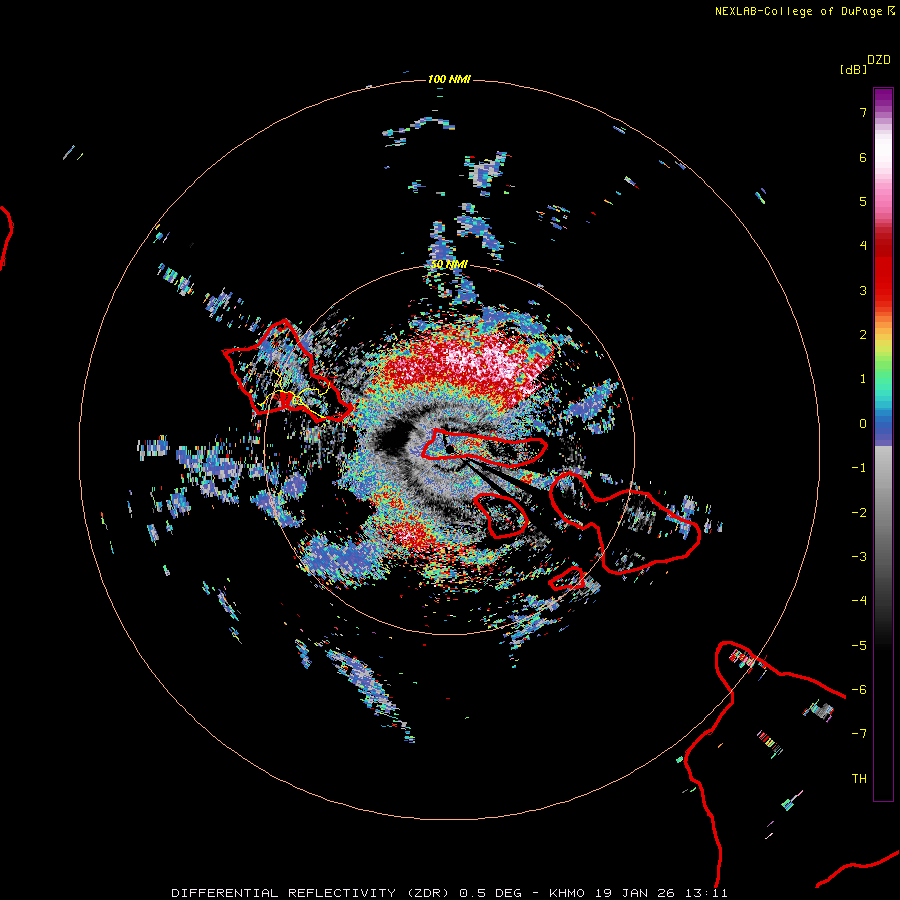The height and width of the screenshot is (900, 900).
Task: Click the TH threshold label on the scale
Action: [859, 779]
